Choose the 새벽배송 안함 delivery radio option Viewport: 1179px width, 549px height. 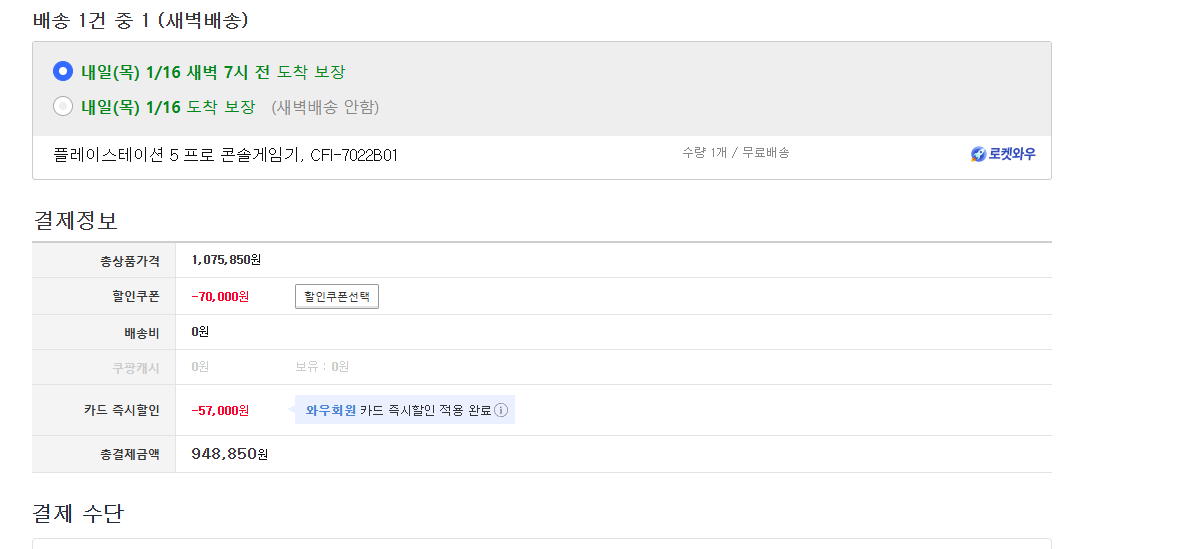(x=63, y=106)
